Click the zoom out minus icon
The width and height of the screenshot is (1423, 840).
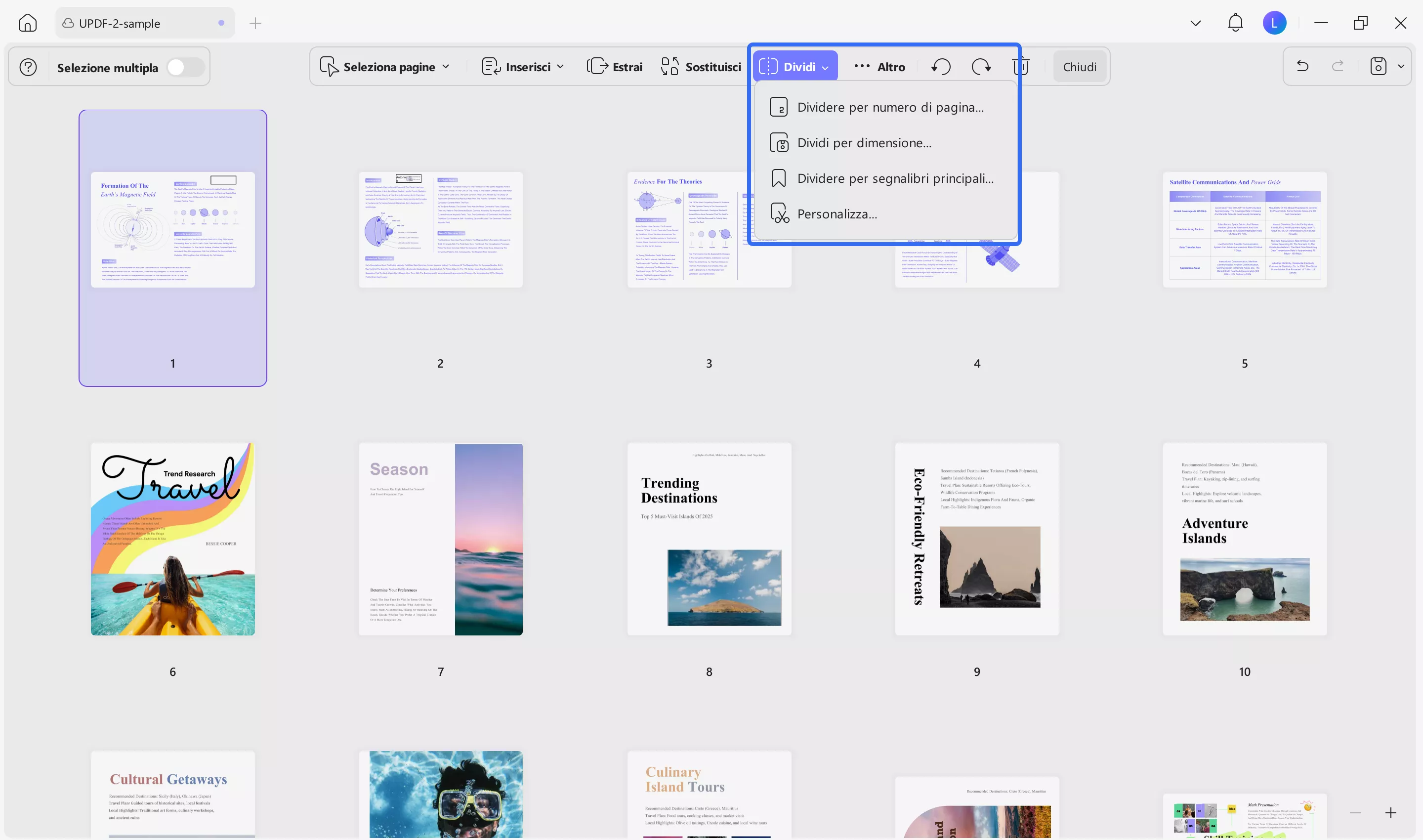coord(1355,813)
